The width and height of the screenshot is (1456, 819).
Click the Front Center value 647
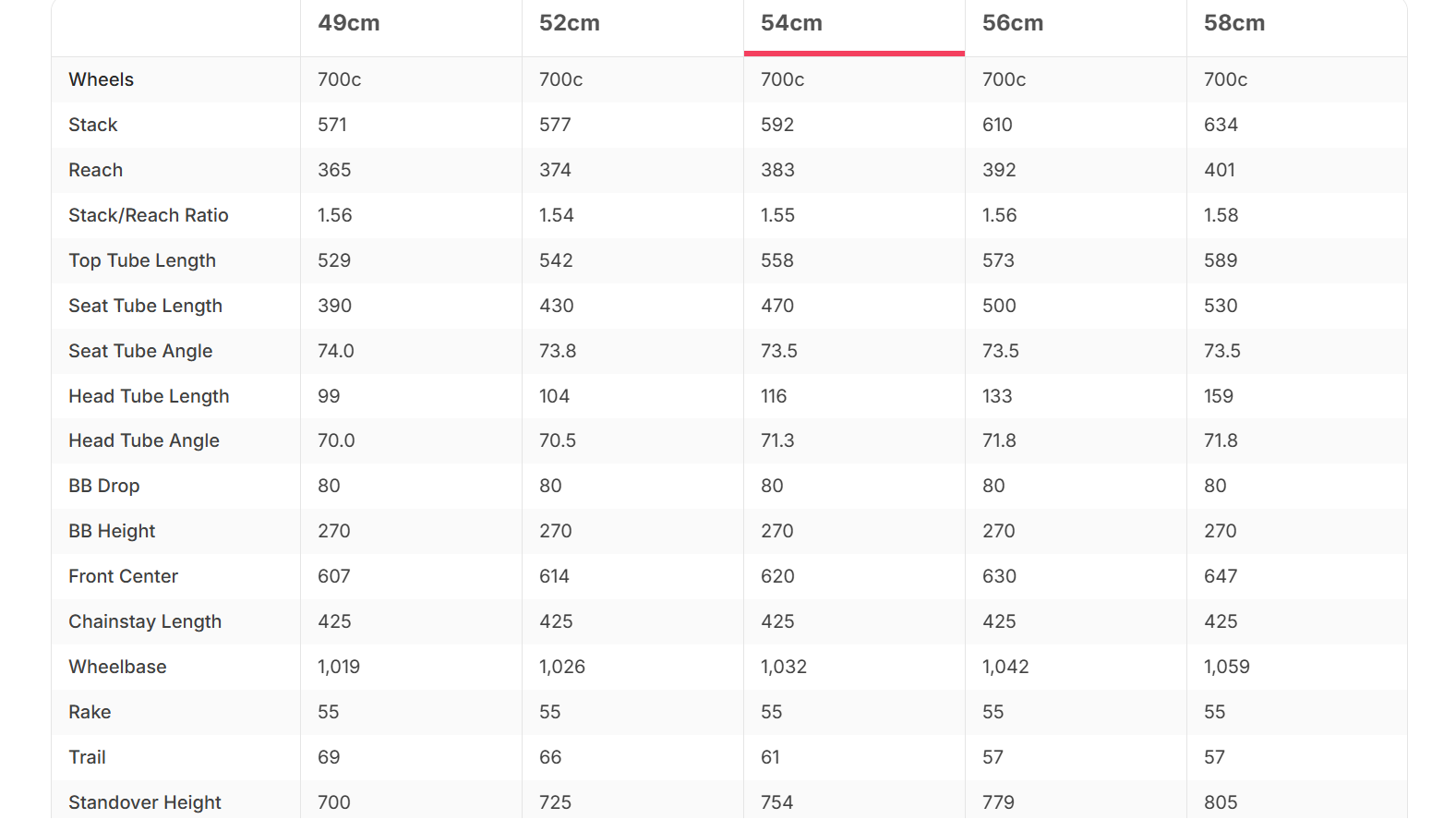1221,576
